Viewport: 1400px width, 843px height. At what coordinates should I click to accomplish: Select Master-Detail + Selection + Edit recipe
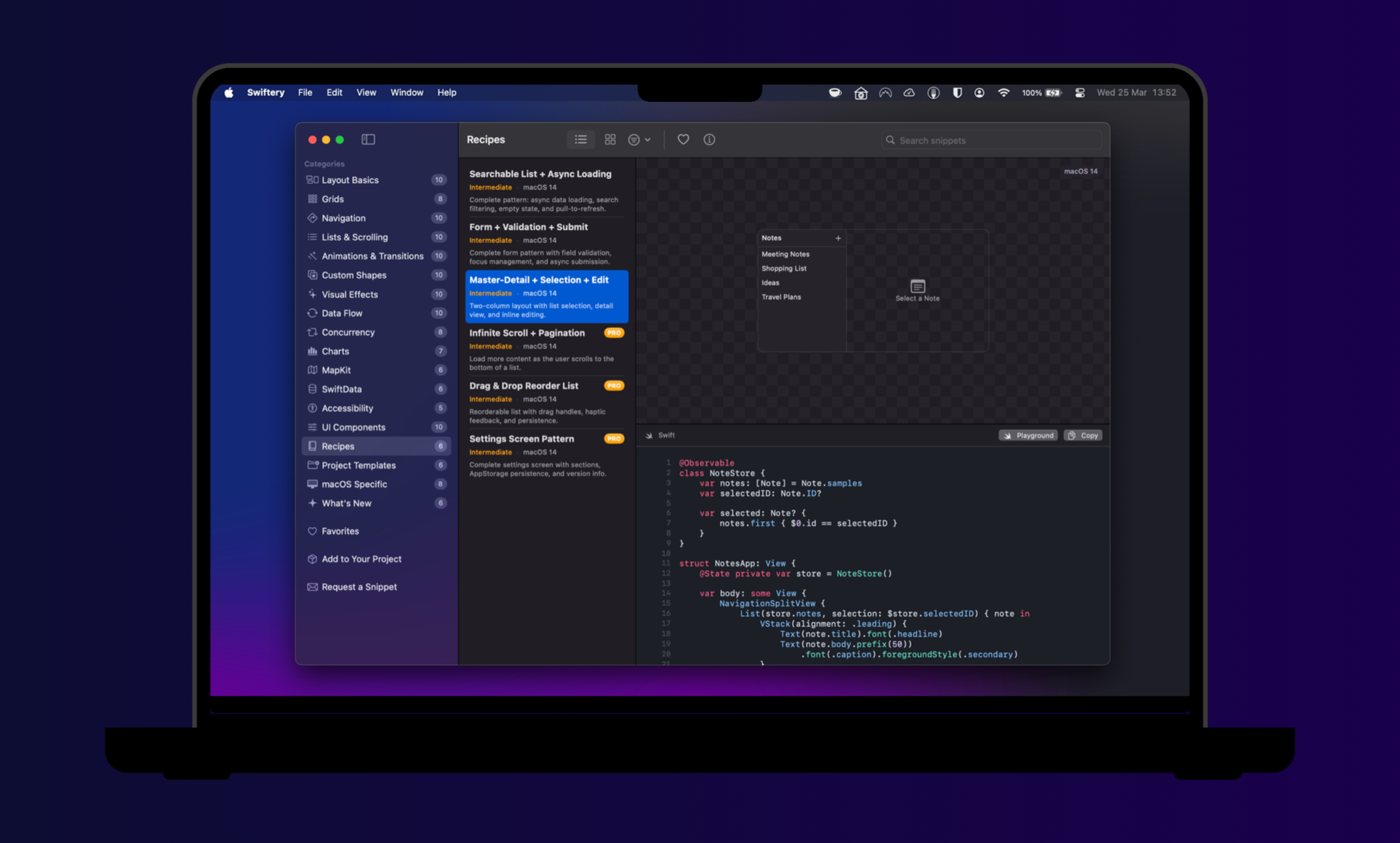point(546,297)
